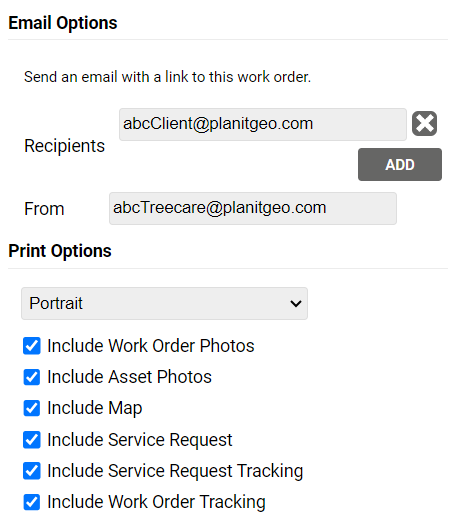This screenshot has width=455, height=522.
Task: Uncheck the Include Work Order Photos checkbox
Action: tap(32, 346)
